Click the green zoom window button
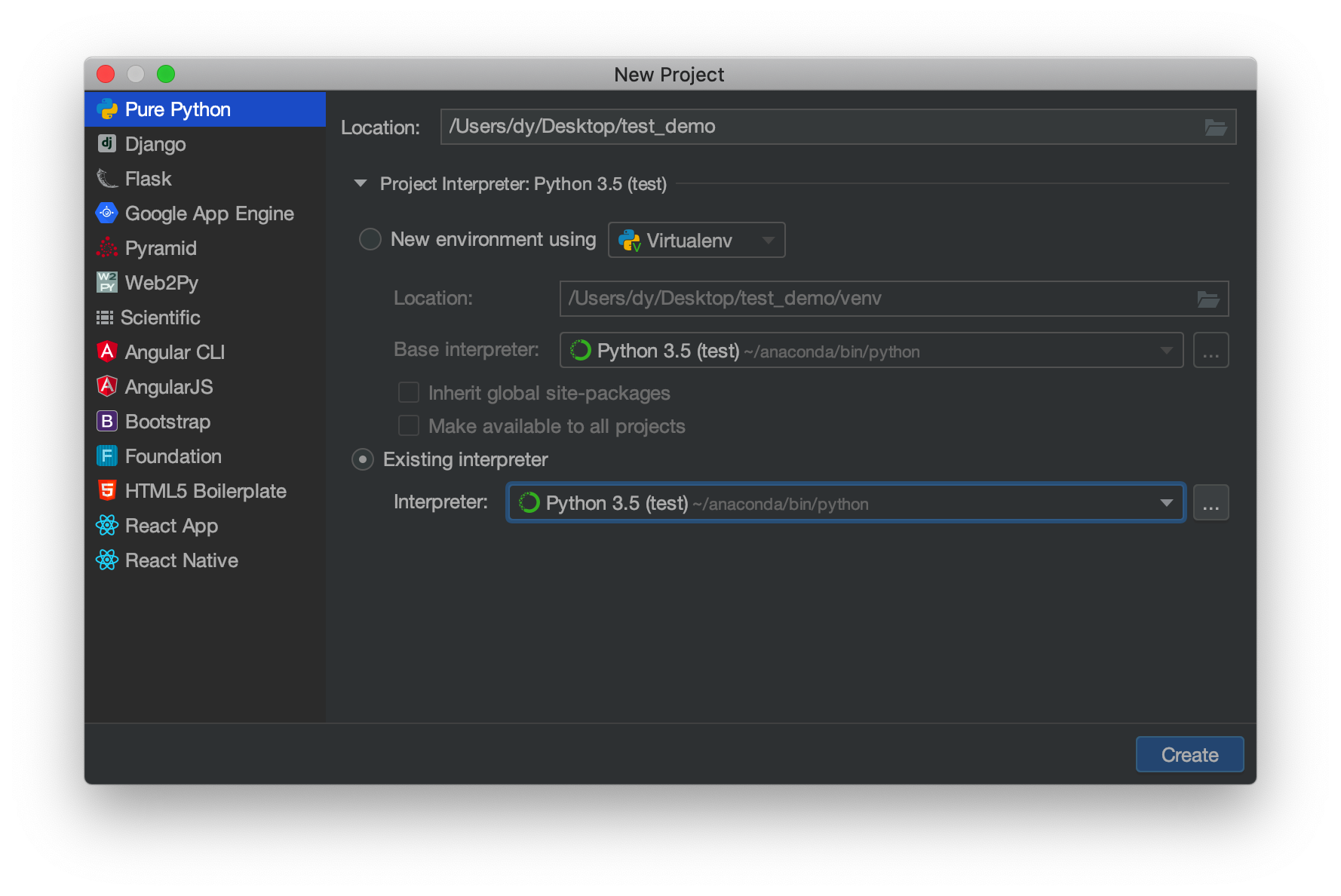 pos(166,74)
